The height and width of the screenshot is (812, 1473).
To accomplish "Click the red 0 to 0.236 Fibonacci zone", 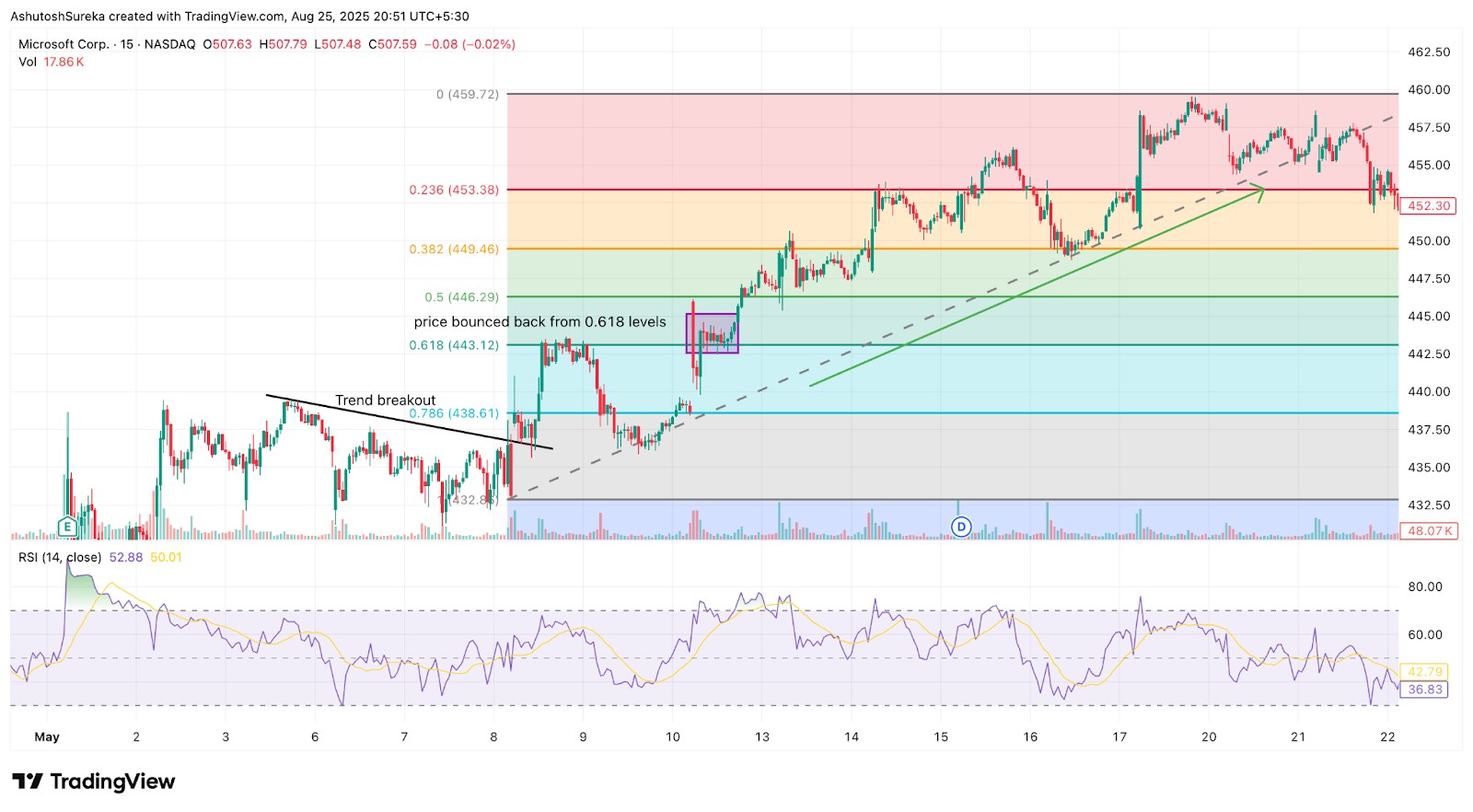I will tap(953, 142).
